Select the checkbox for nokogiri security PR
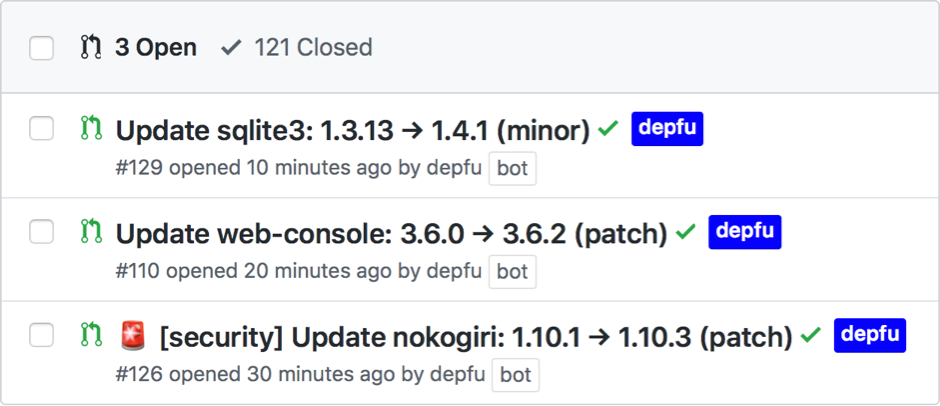The width and height of the screenshot is (940, 406). pyautogui.click(x=41, y=335)
